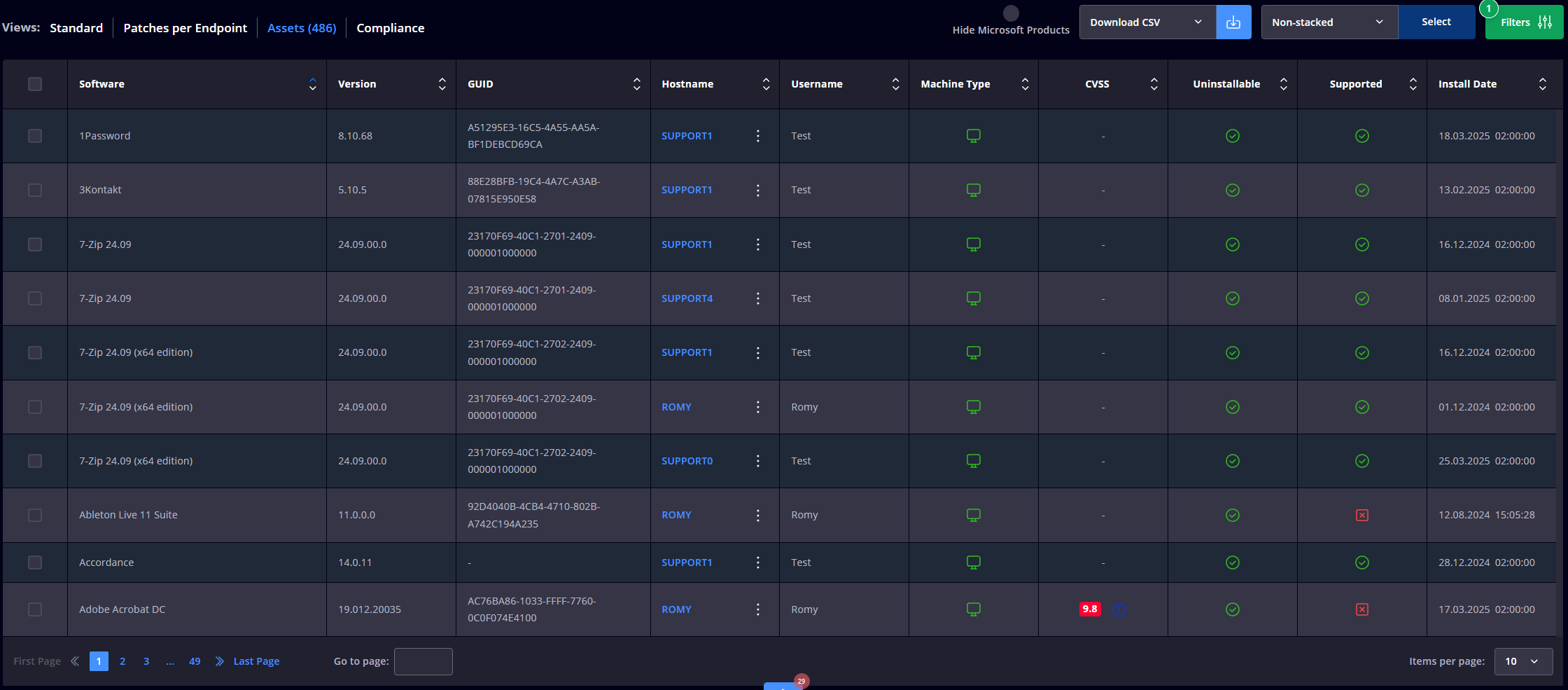
Task: Check the 1Password row checkbox
Action: 35,136
